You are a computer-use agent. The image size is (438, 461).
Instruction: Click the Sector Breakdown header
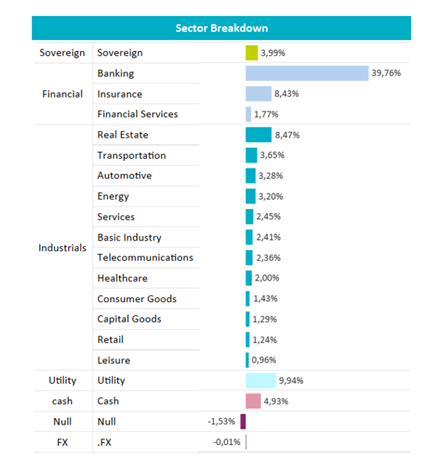(x=221, y=28)
